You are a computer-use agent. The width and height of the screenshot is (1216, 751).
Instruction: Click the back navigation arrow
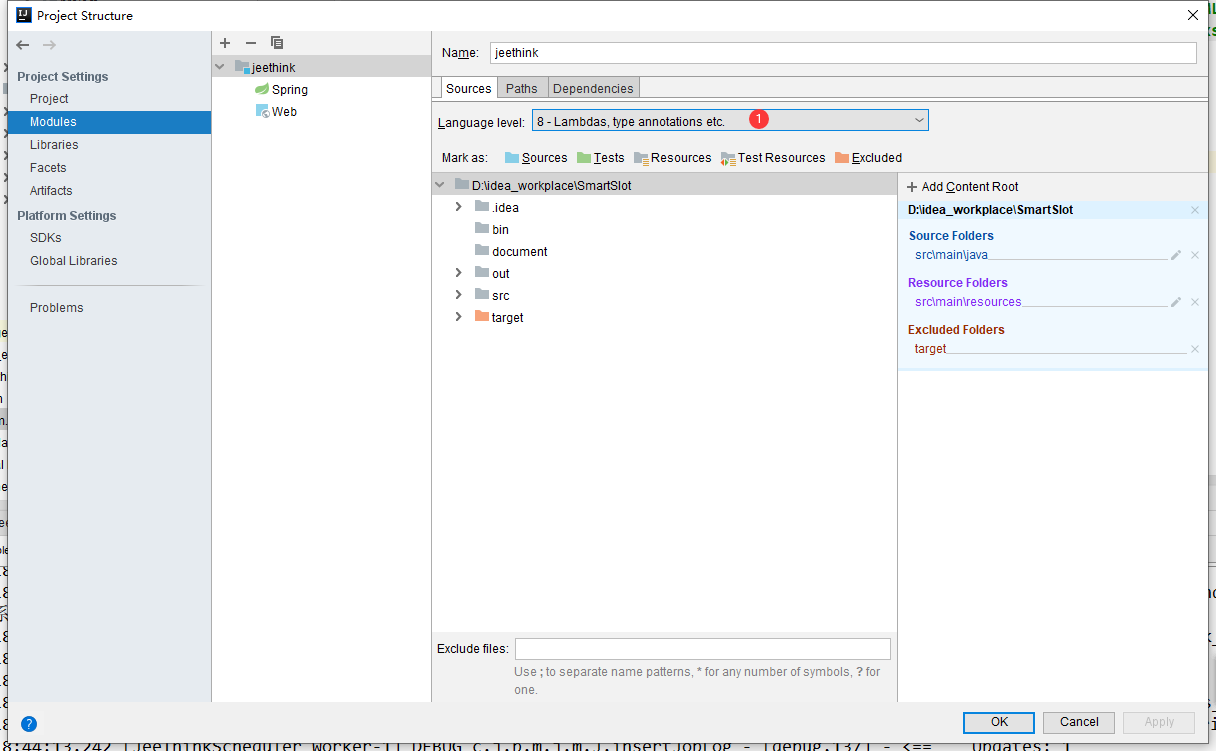(x=23, y=45)
